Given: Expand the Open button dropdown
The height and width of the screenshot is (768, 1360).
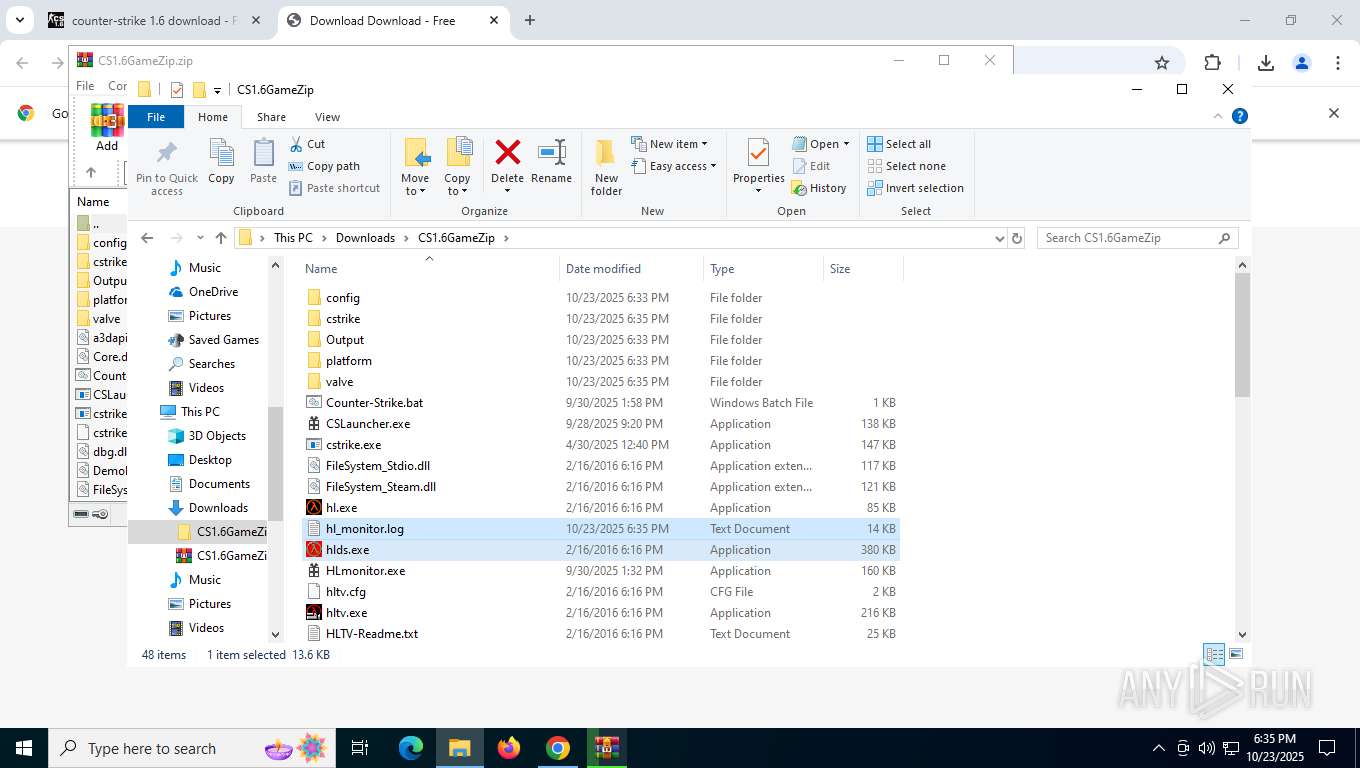Looking at the screenshot, I should 821,144.
